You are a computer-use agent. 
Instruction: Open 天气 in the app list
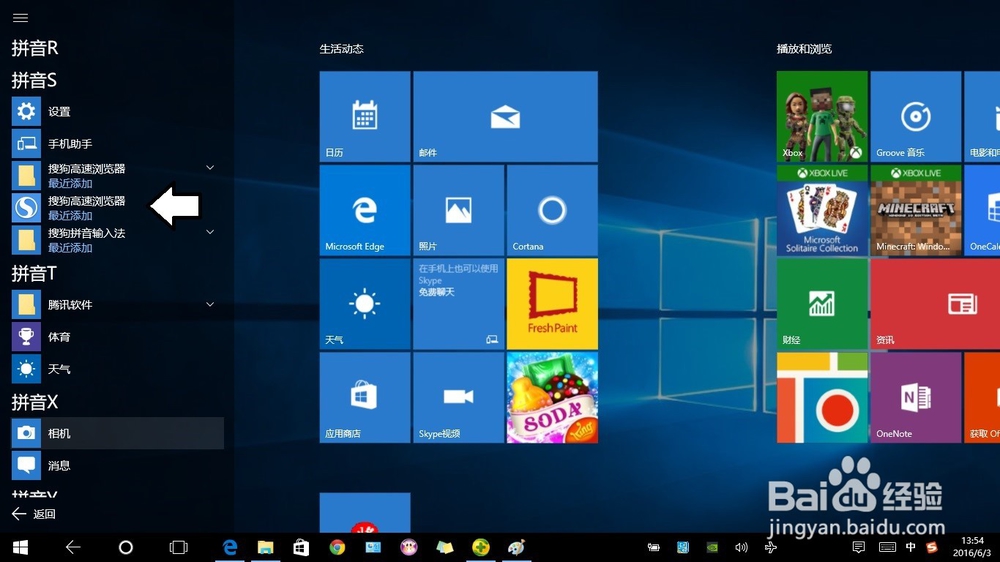tap(117, 369)
